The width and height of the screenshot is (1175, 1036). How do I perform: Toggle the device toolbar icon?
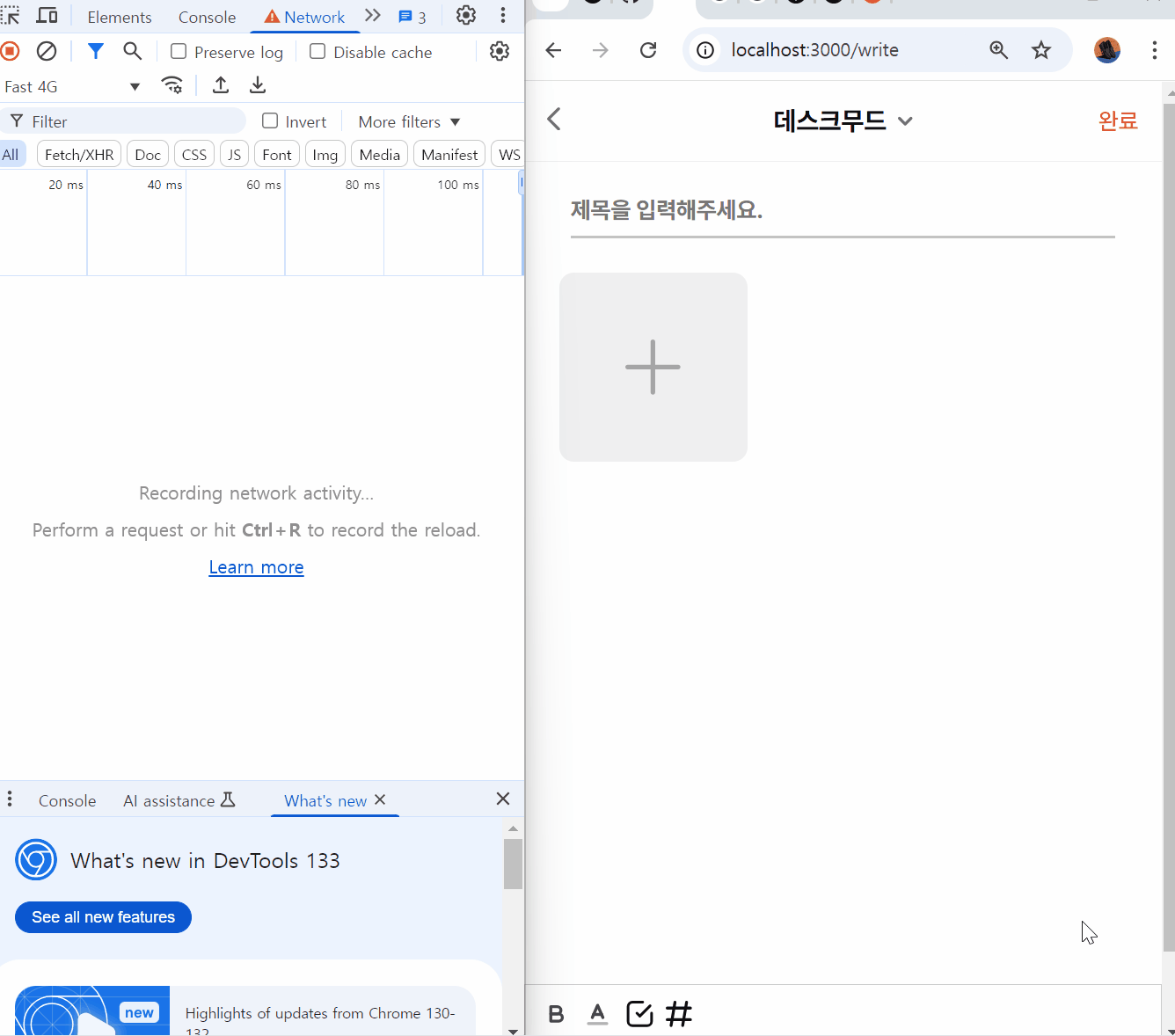(x=47, y=16)
